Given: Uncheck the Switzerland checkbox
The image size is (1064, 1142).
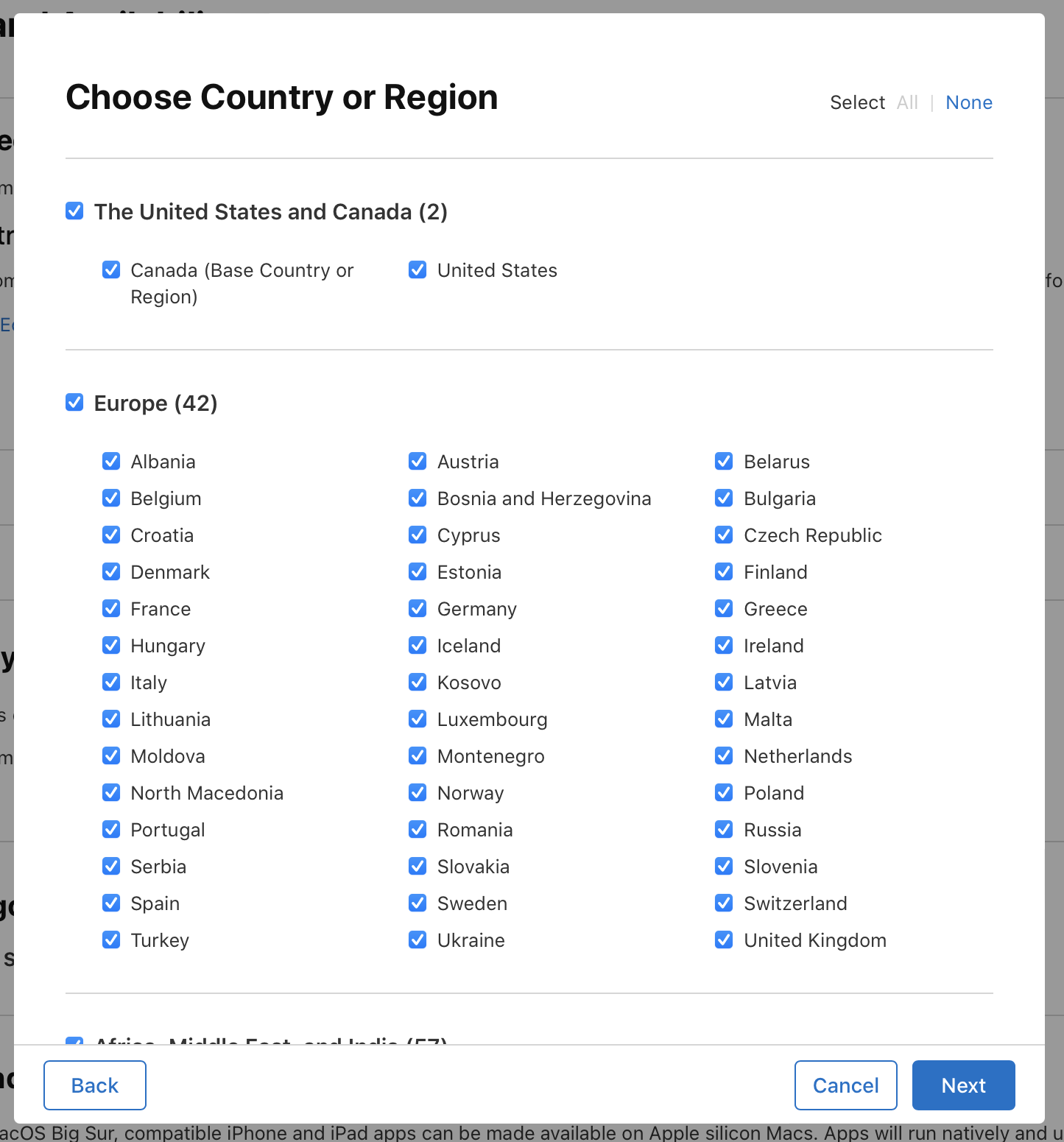Looking at the screenshot, I should click(724, 903).
